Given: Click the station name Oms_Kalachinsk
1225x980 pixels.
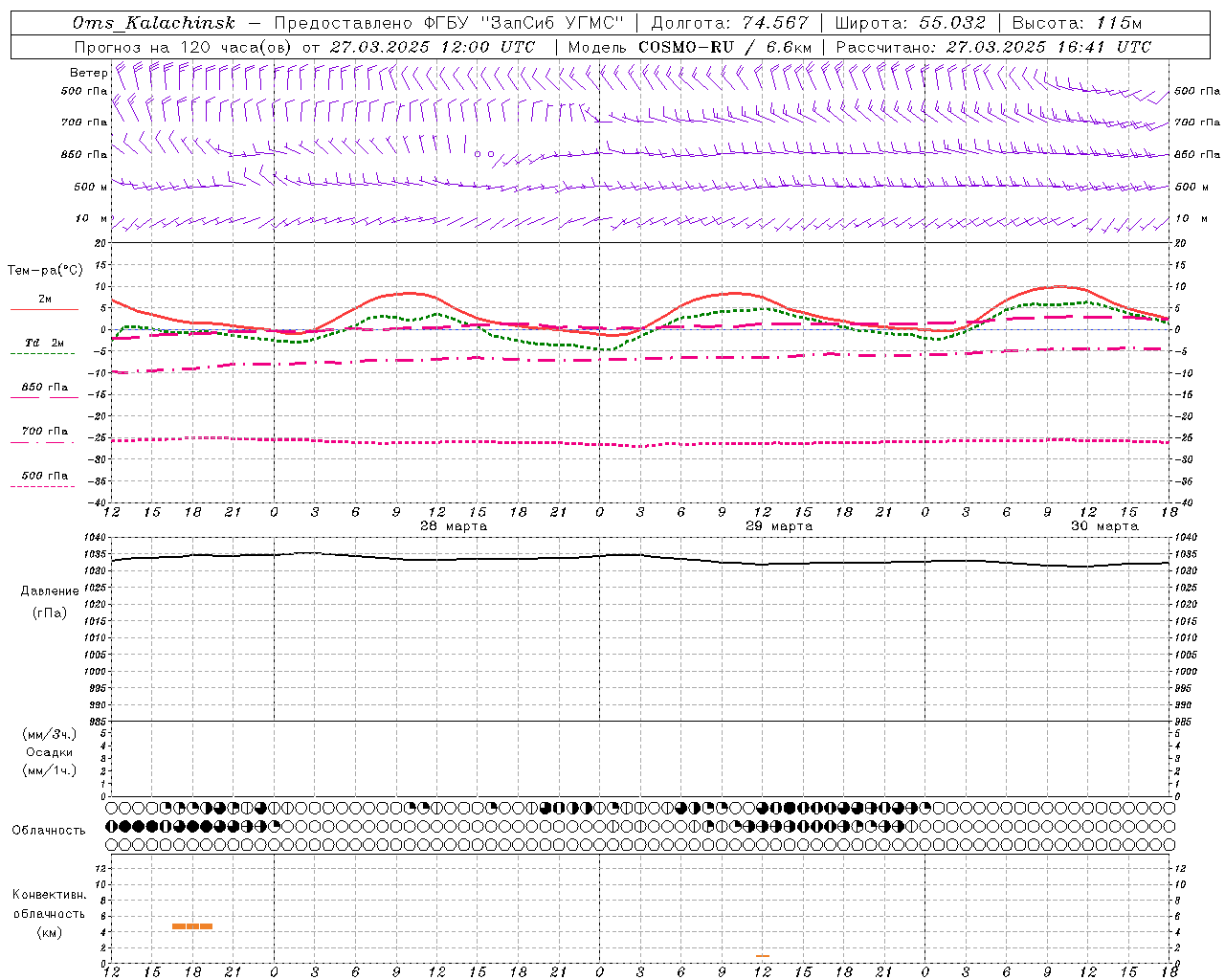Looking at the screenshot, I should click(153, 23).
